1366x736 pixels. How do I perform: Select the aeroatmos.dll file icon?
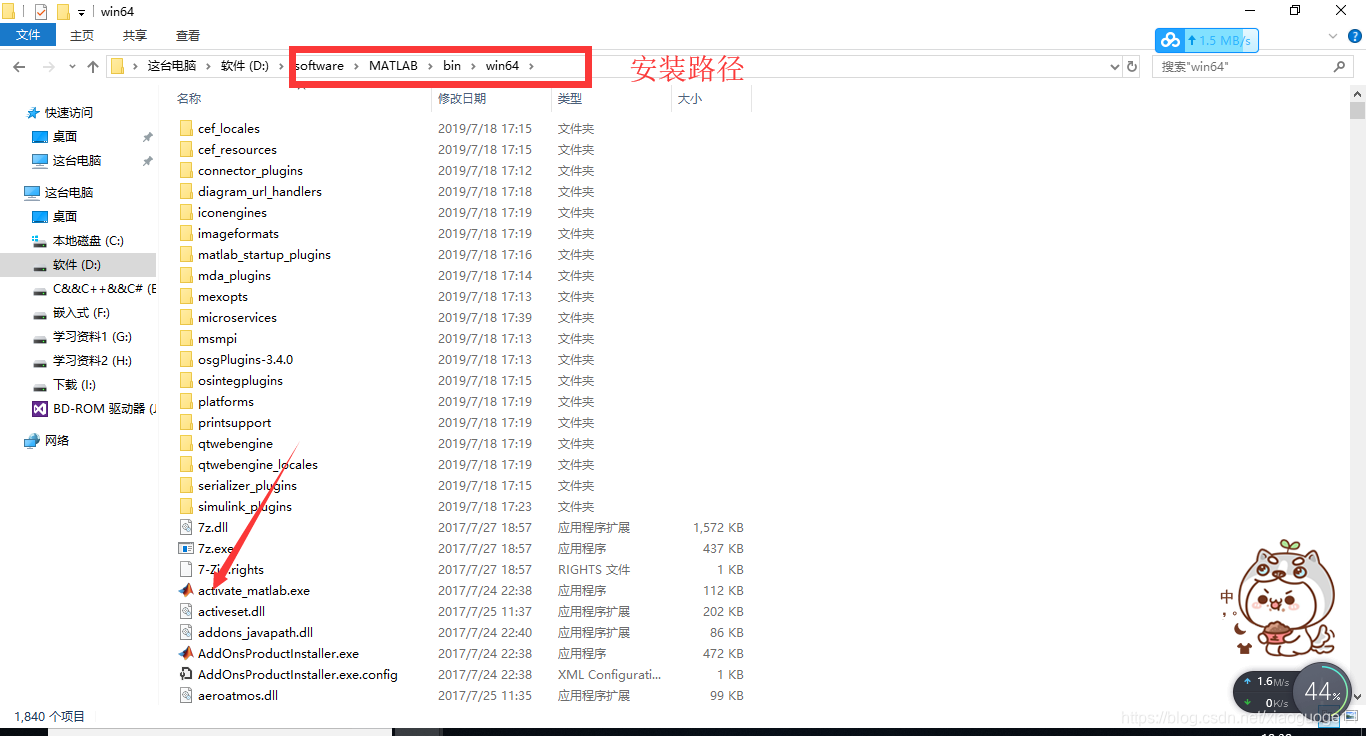(186, 696)
